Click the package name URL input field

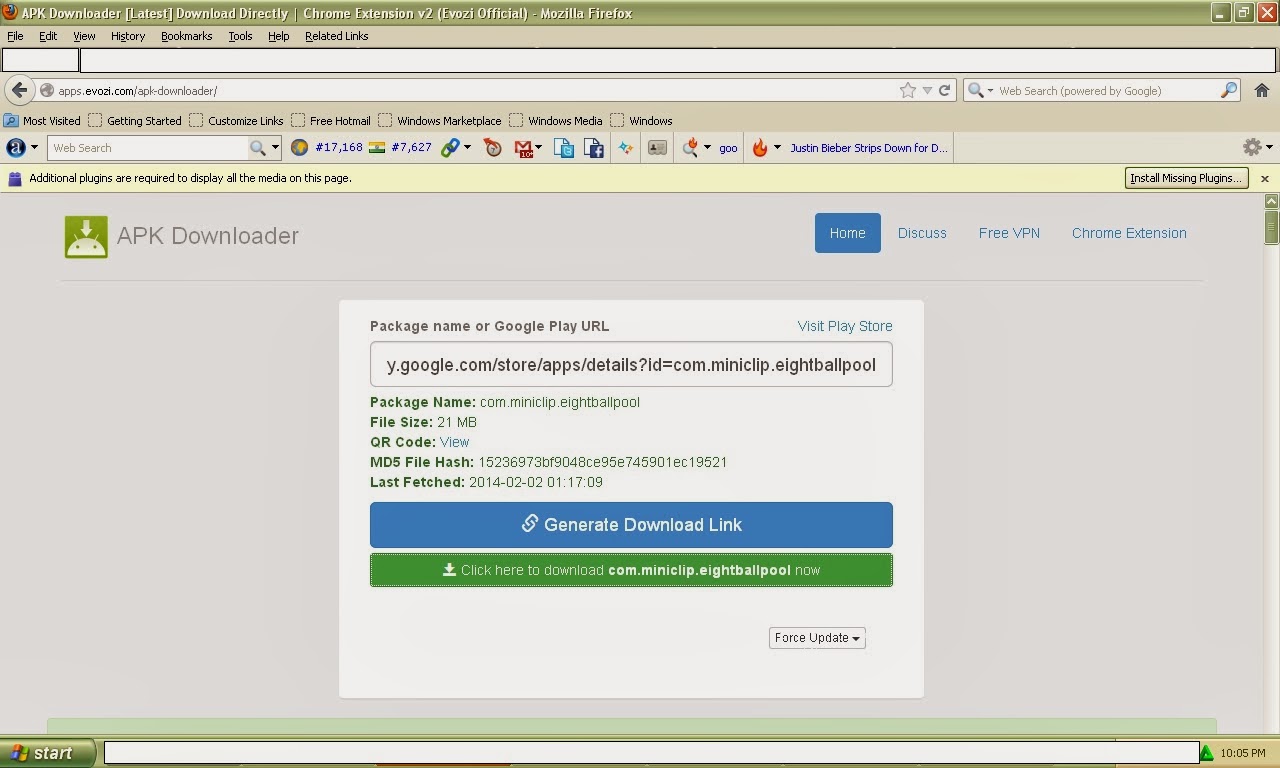[631, 364]
